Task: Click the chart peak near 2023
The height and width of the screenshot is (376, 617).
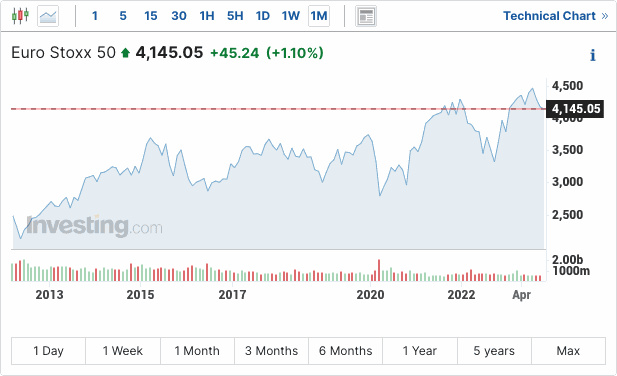Action: [533, 89]
